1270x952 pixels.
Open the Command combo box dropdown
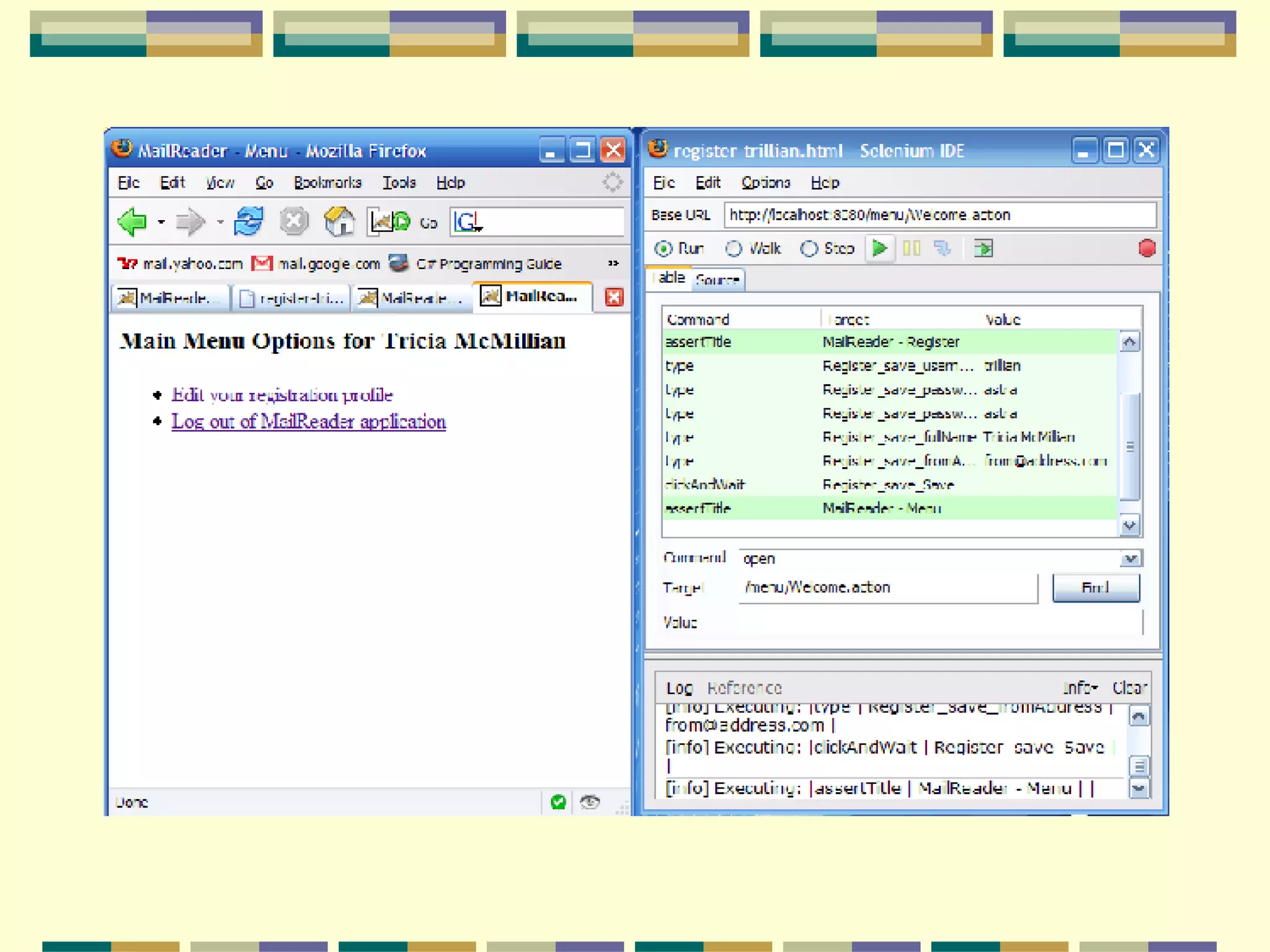(1130, 558)
